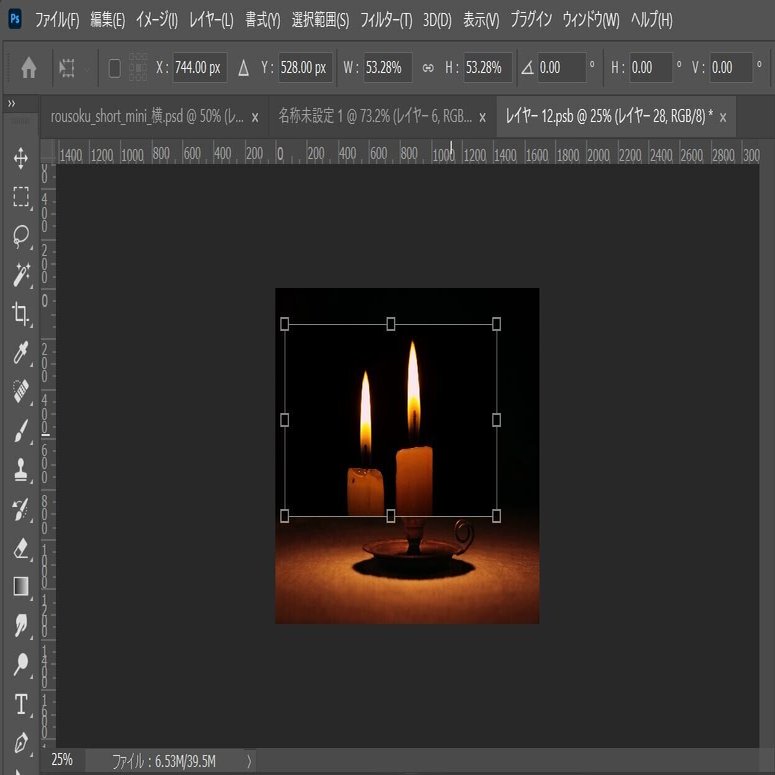Toggle relative positioning triangle button

243,68
